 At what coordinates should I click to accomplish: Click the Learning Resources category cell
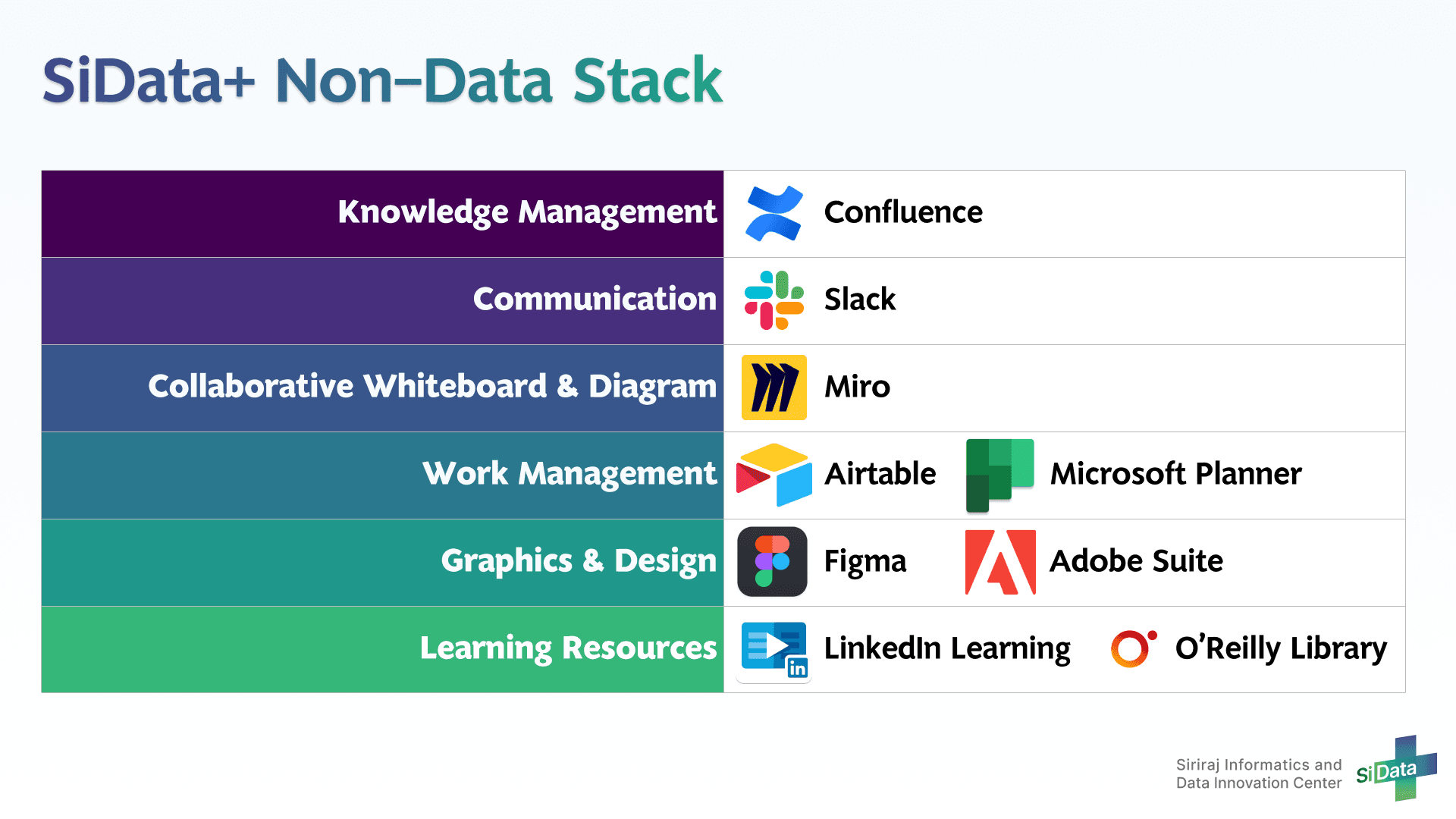click(382, 649)
